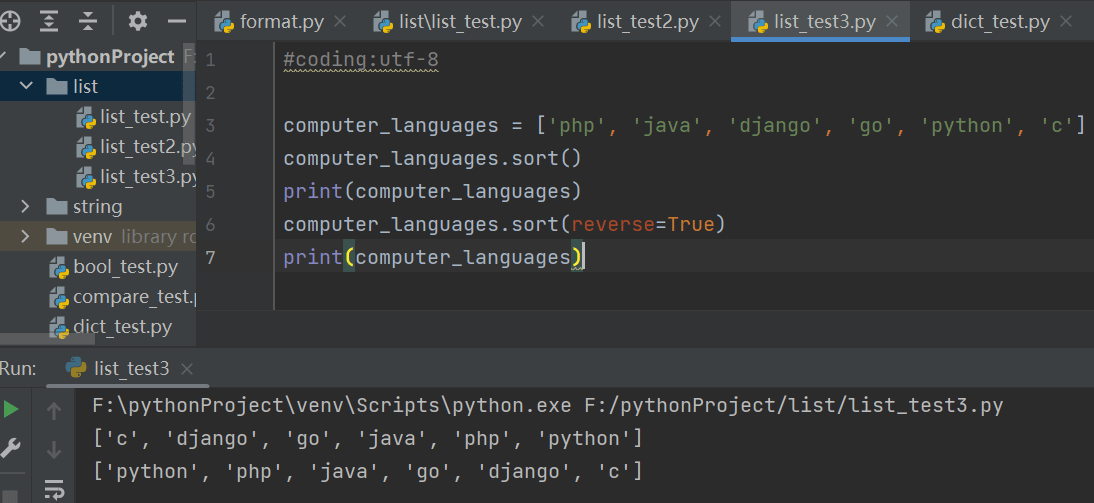Switch to the list\list_test.py tab
Viewport: 1094px width, 503px height.
[x=460, y=22]
